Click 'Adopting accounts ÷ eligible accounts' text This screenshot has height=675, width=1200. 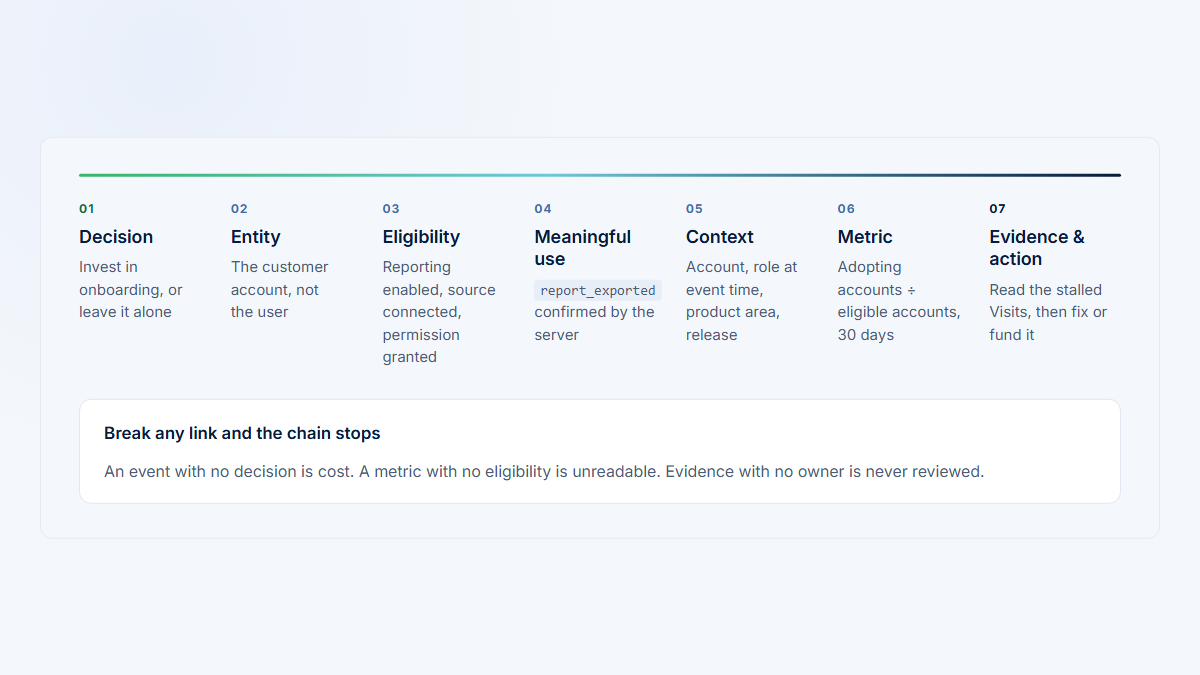(x=899, y=301)
